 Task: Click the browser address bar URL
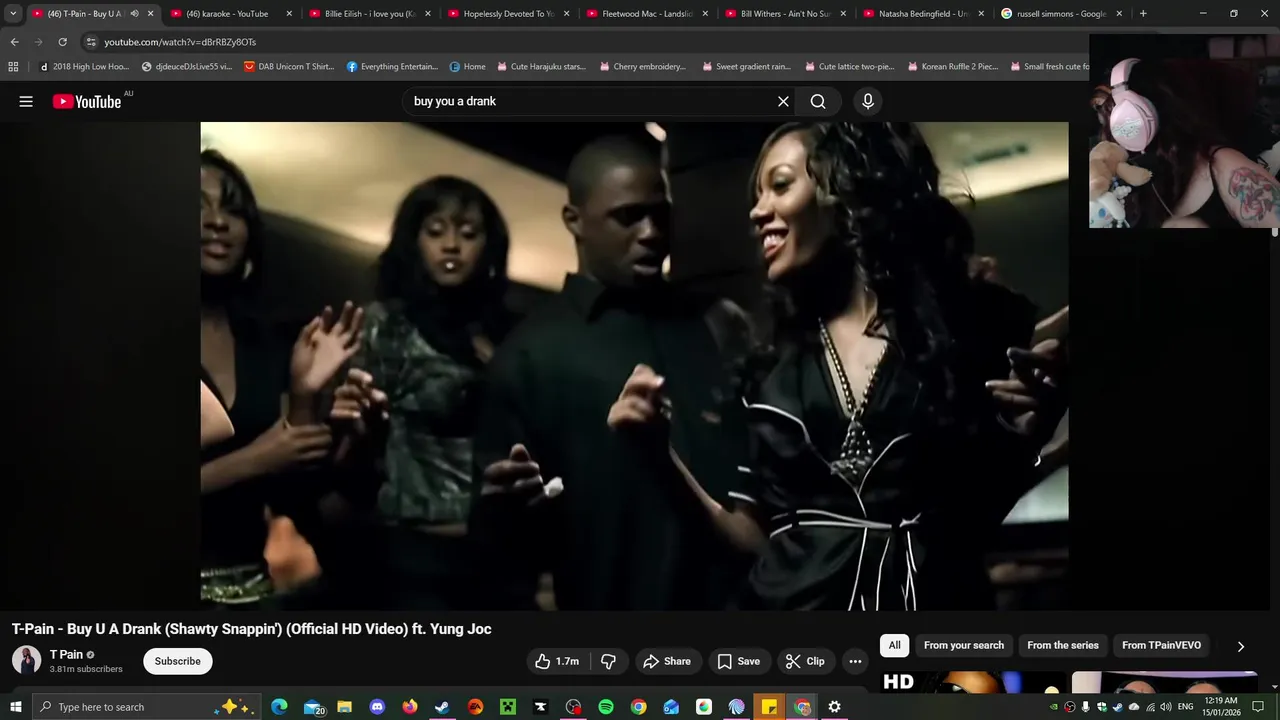point(180,42)
